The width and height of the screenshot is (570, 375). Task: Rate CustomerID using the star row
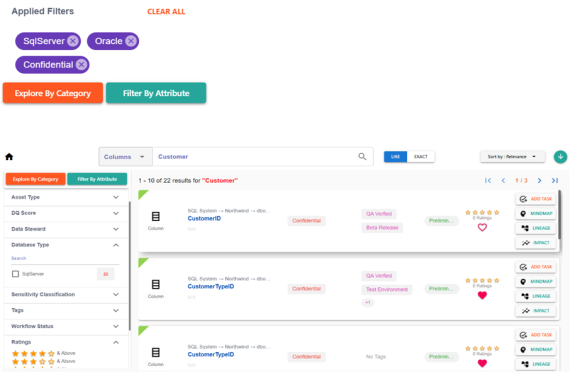pos(482,212)
